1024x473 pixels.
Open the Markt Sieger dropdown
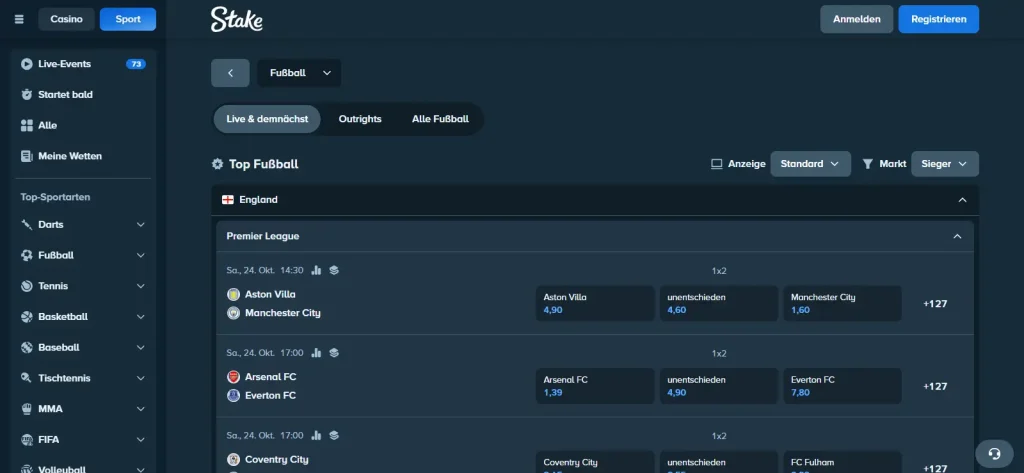945,164
